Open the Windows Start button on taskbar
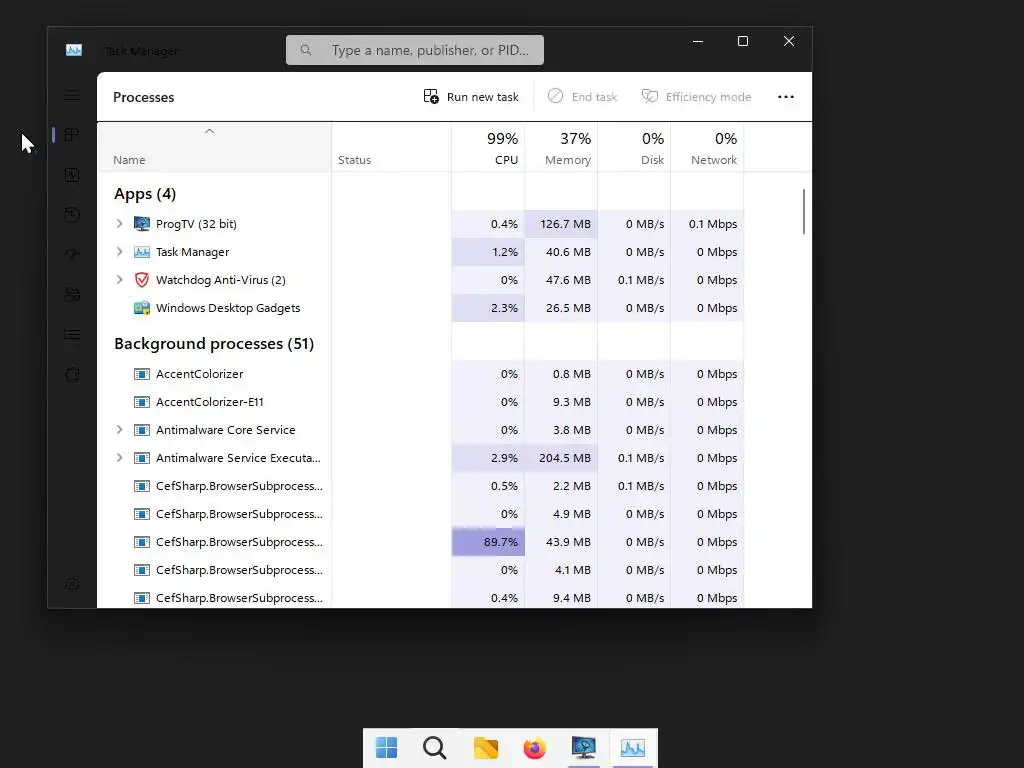1024x768 pixels. click(x=387, y=748)
